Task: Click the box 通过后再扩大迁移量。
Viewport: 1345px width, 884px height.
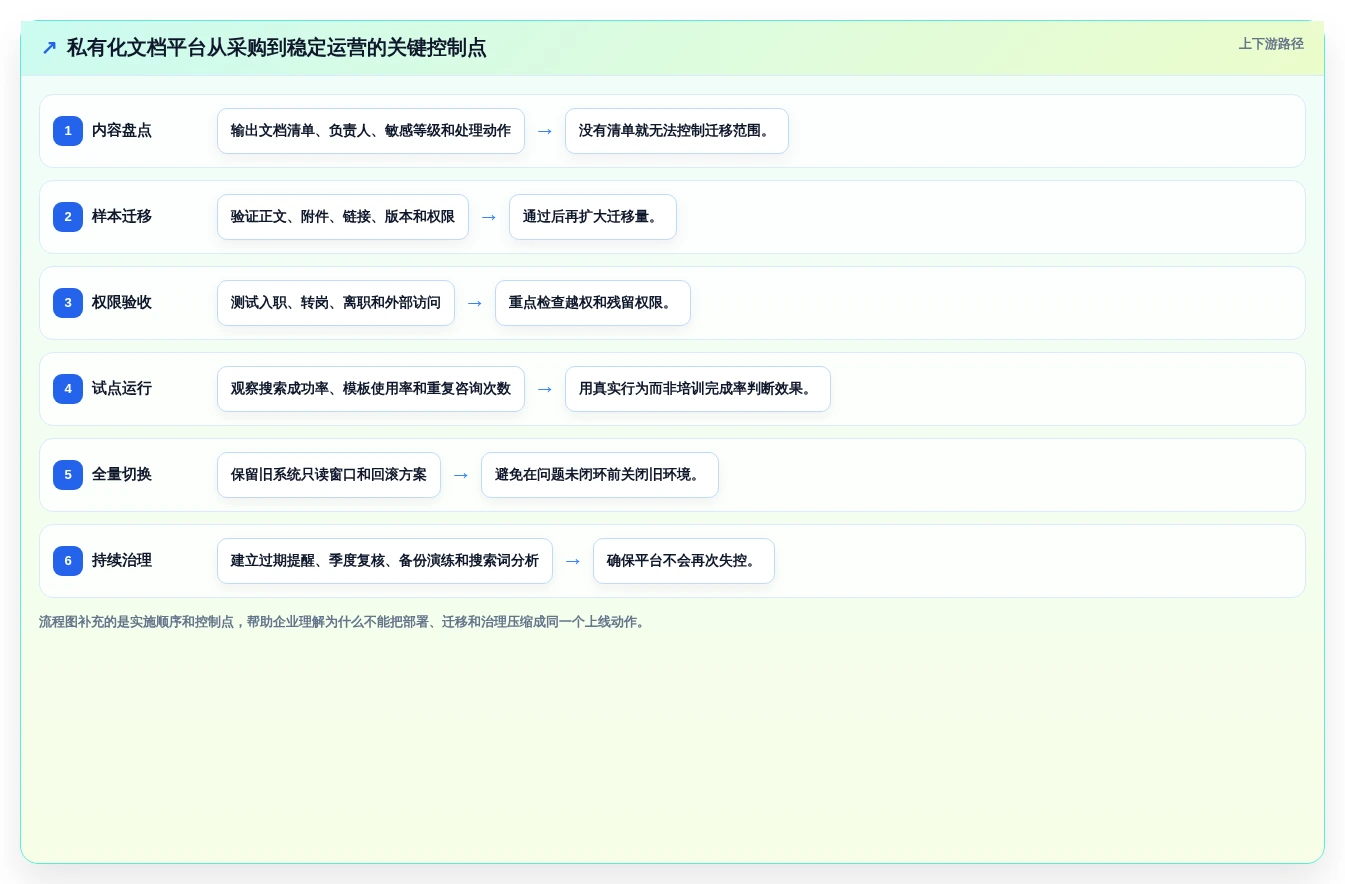Action: tap(593, 217)
